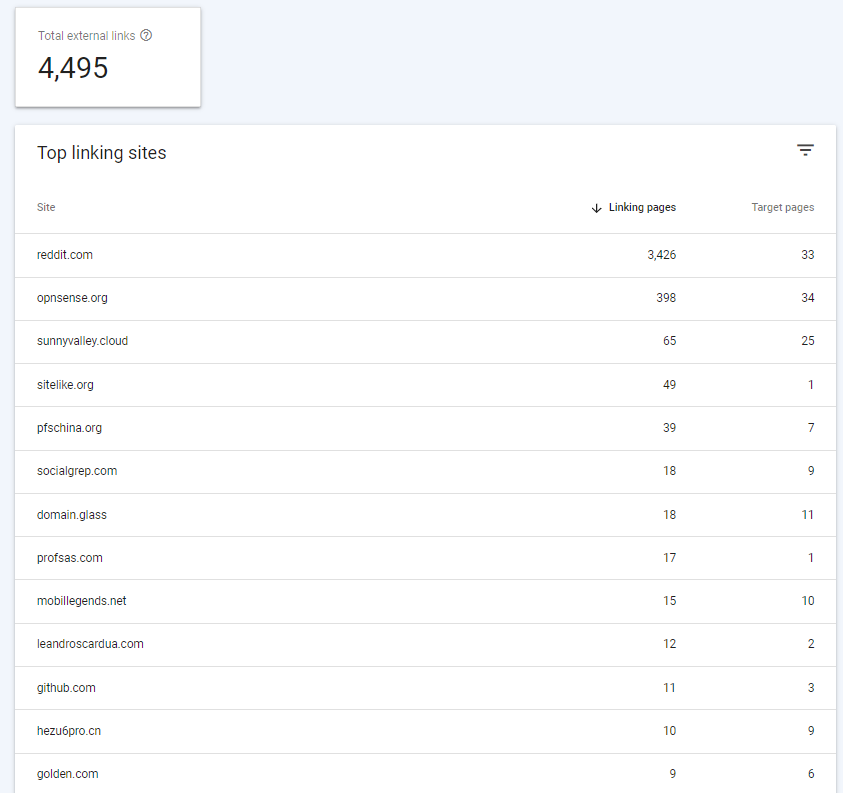
Task: Click the 12 linking pages value
Action: (669, 644)
